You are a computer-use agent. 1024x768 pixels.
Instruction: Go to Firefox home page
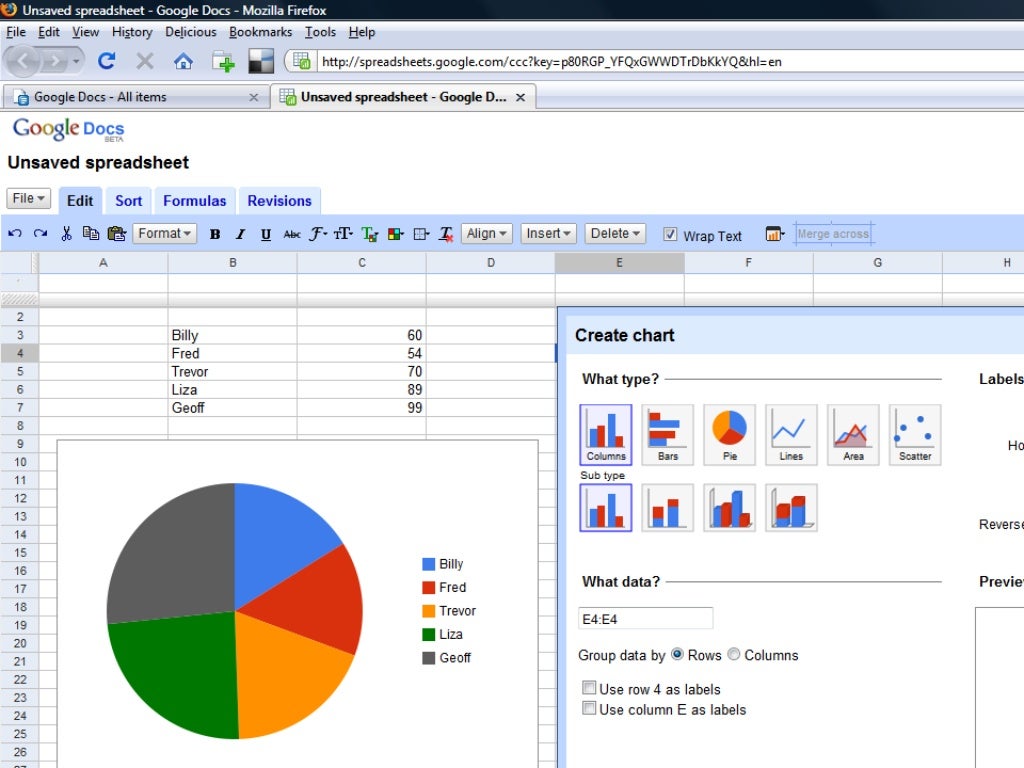[x=184, y=61]
